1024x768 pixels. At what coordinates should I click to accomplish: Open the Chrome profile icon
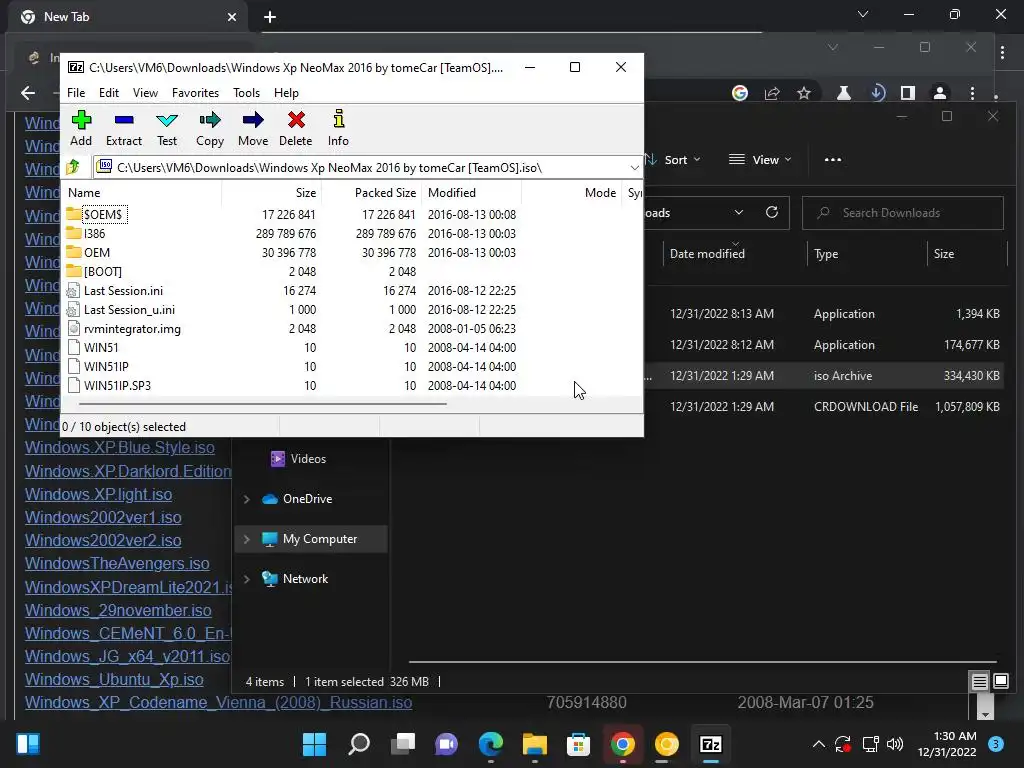click(940, 93)
